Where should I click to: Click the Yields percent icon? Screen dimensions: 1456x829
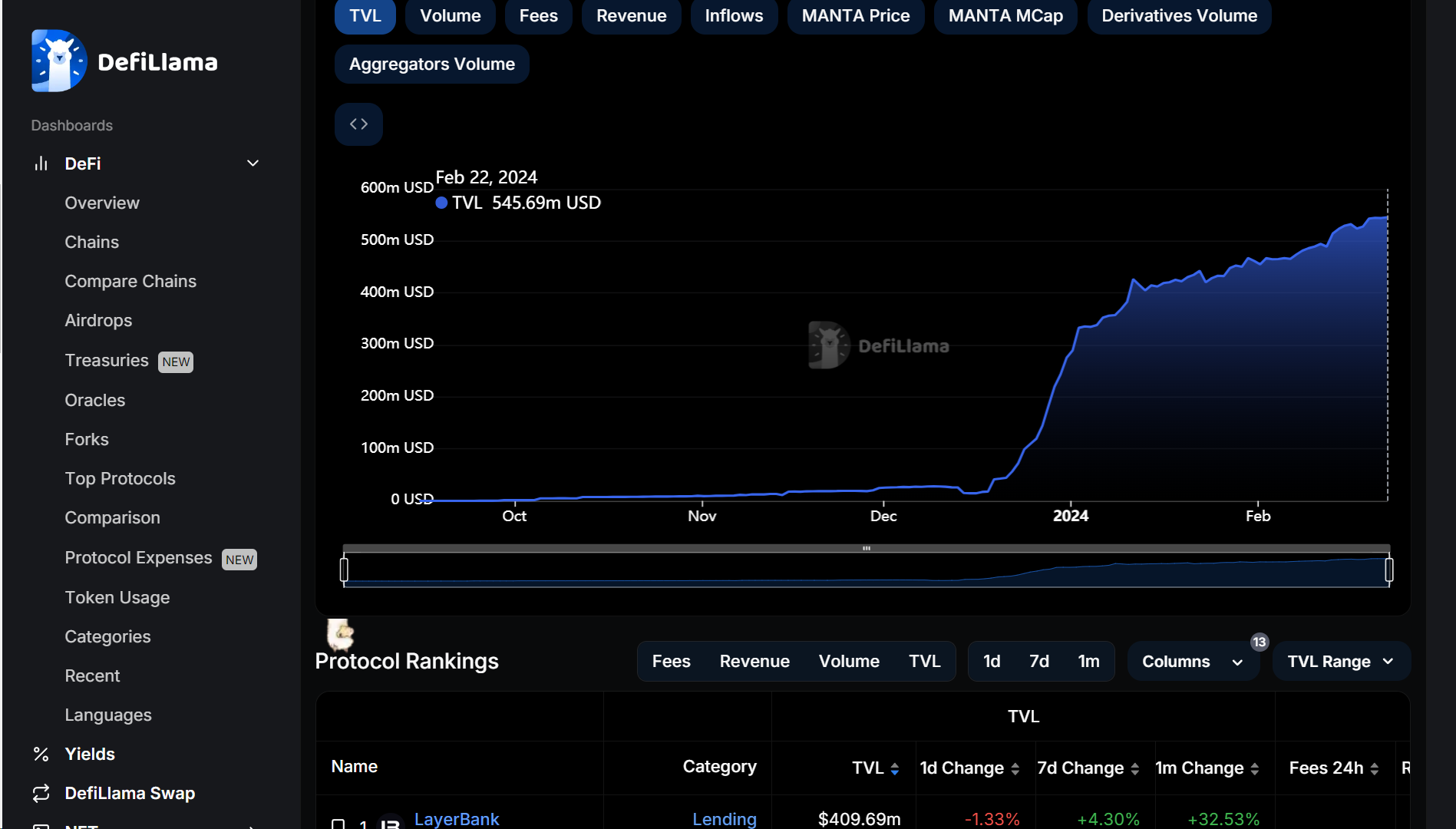coord(41,754)
